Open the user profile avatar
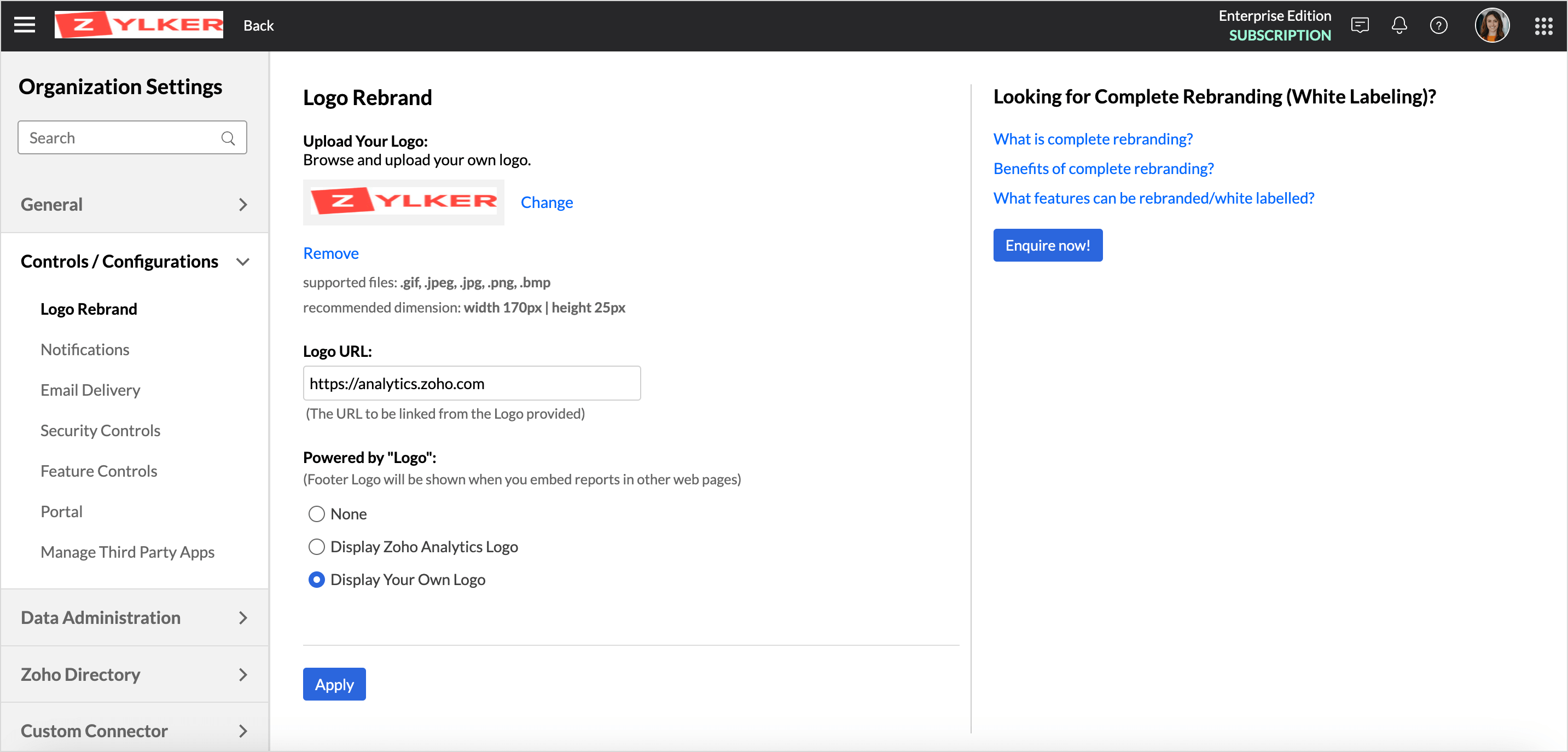This screenshot has height=752, width=1568. pyautogui.click(x=1491, y=25)
